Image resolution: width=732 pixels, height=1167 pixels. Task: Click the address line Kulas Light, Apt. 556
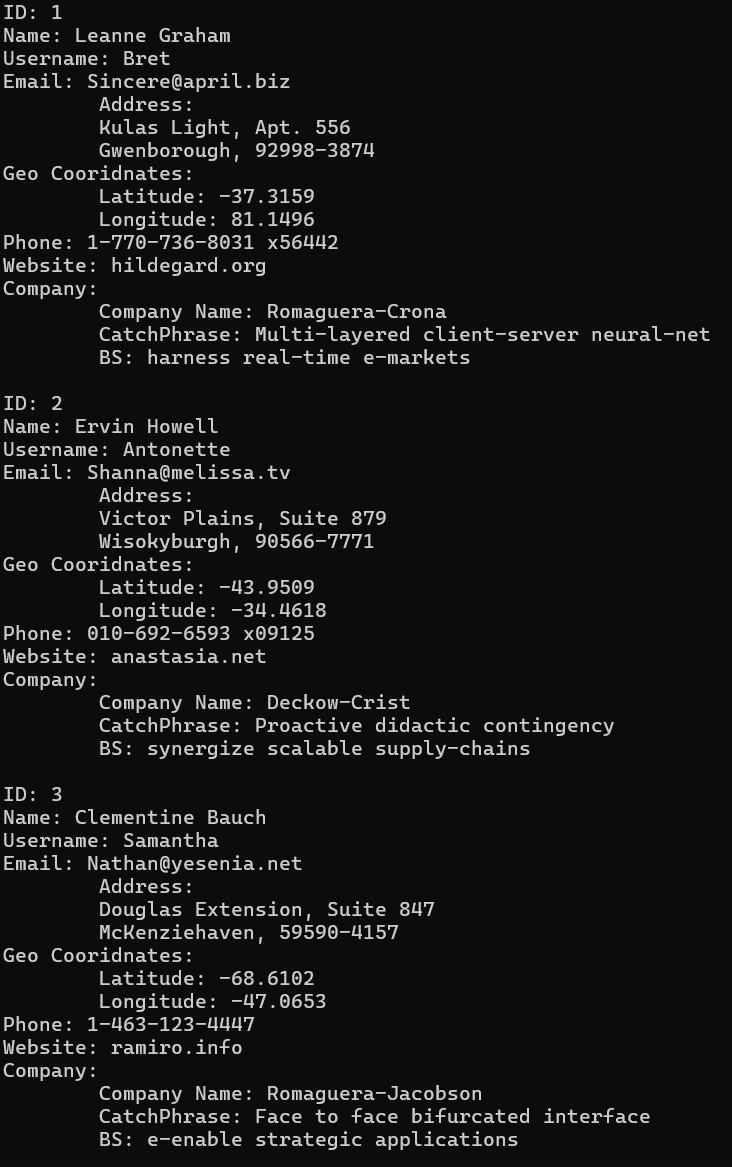224,128
